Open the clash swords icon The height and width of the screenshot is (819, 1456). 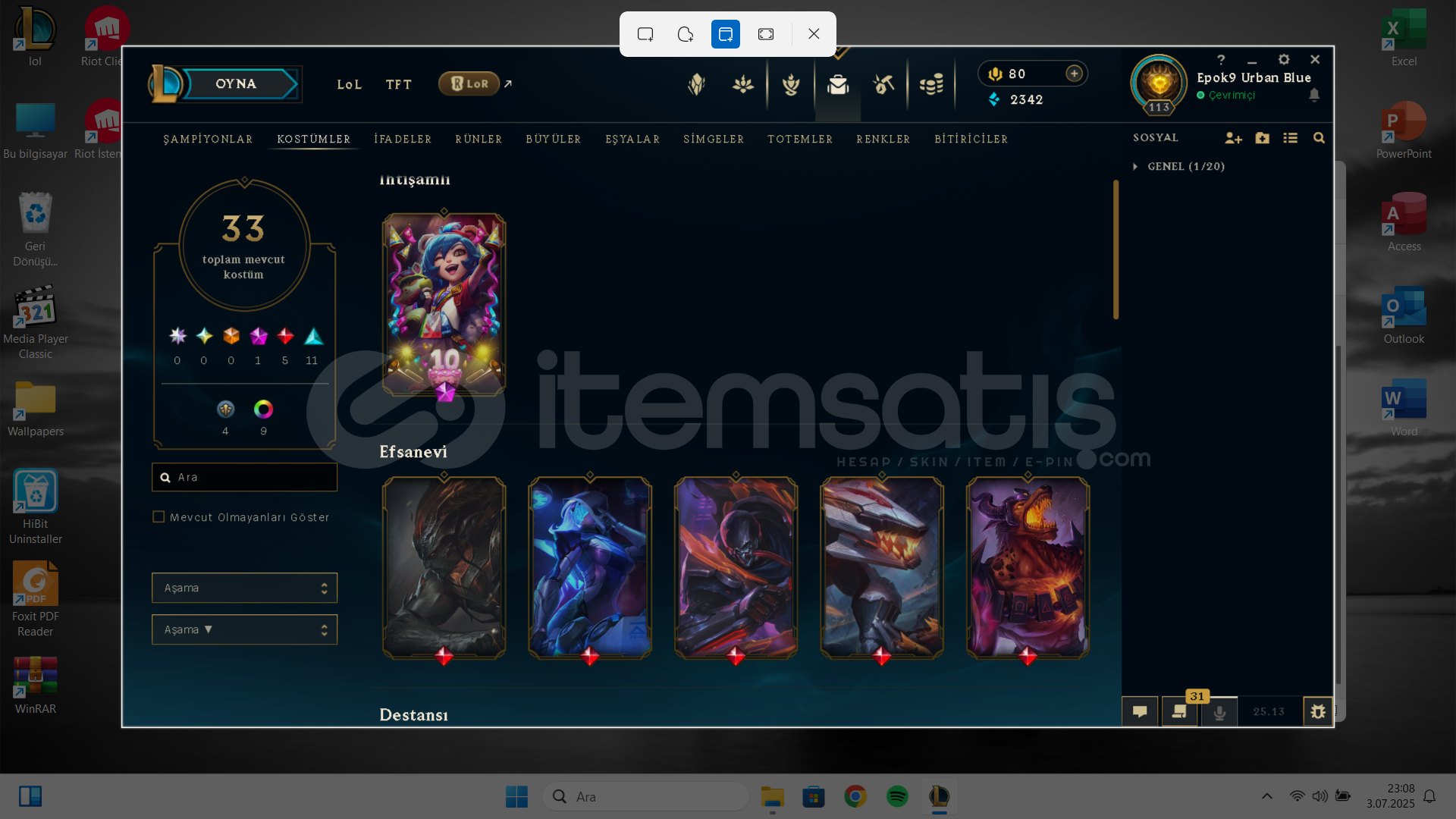coord(743,84)
